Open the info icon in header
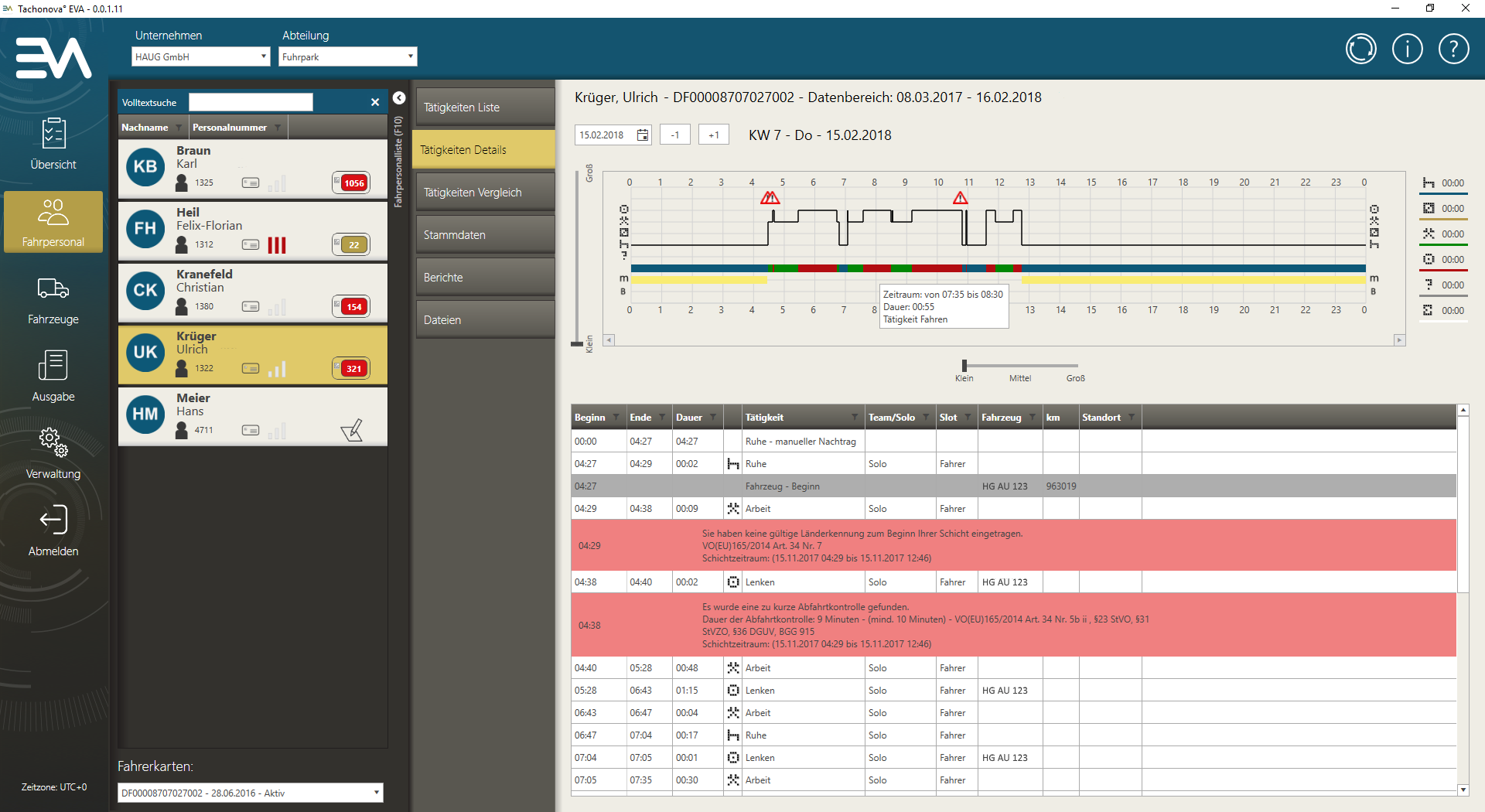1485x812 pixels. click(x=1407, y=49)
